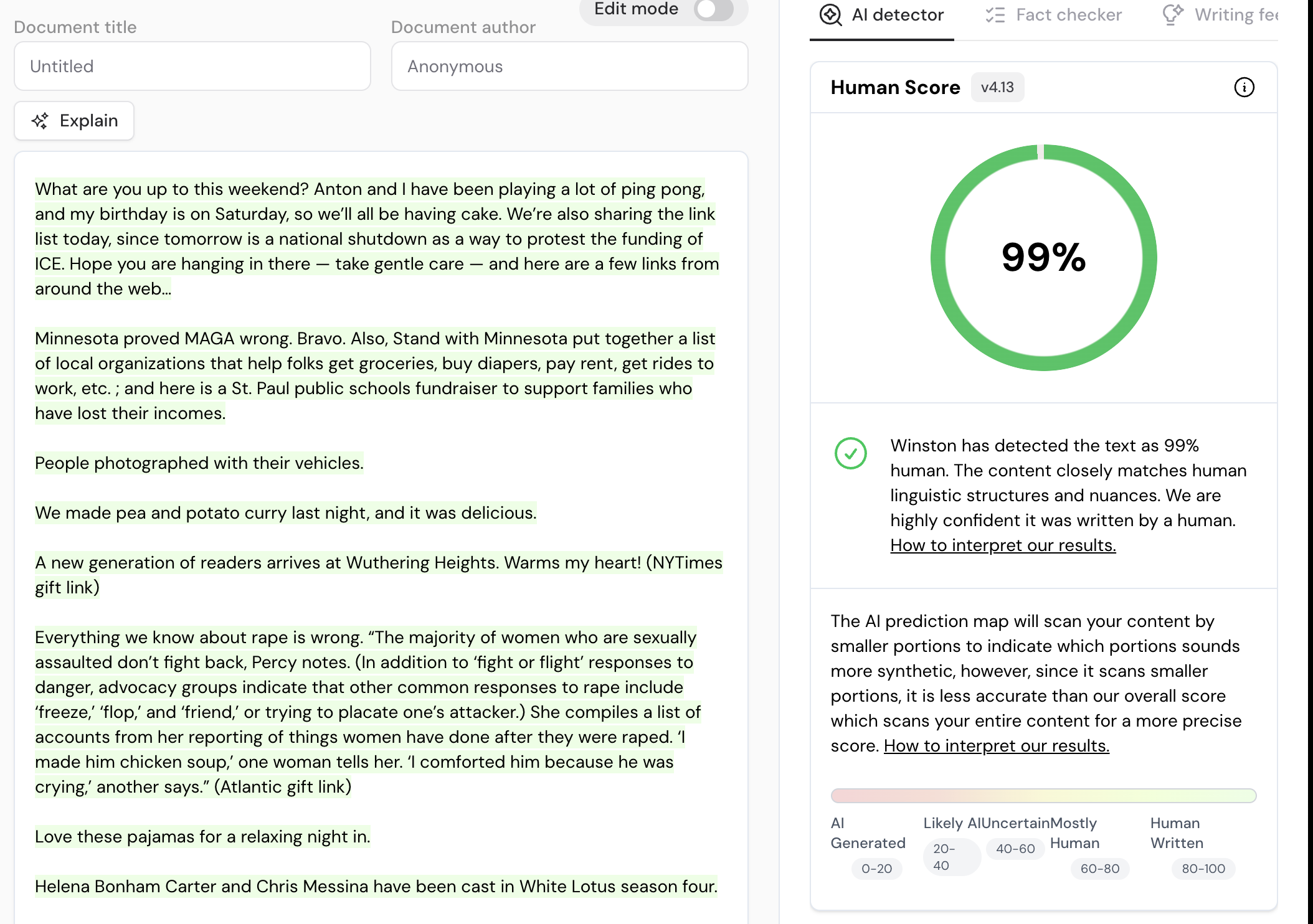Switch to the AI detector tab
The image size is (1313, 924).
(897, 15)
